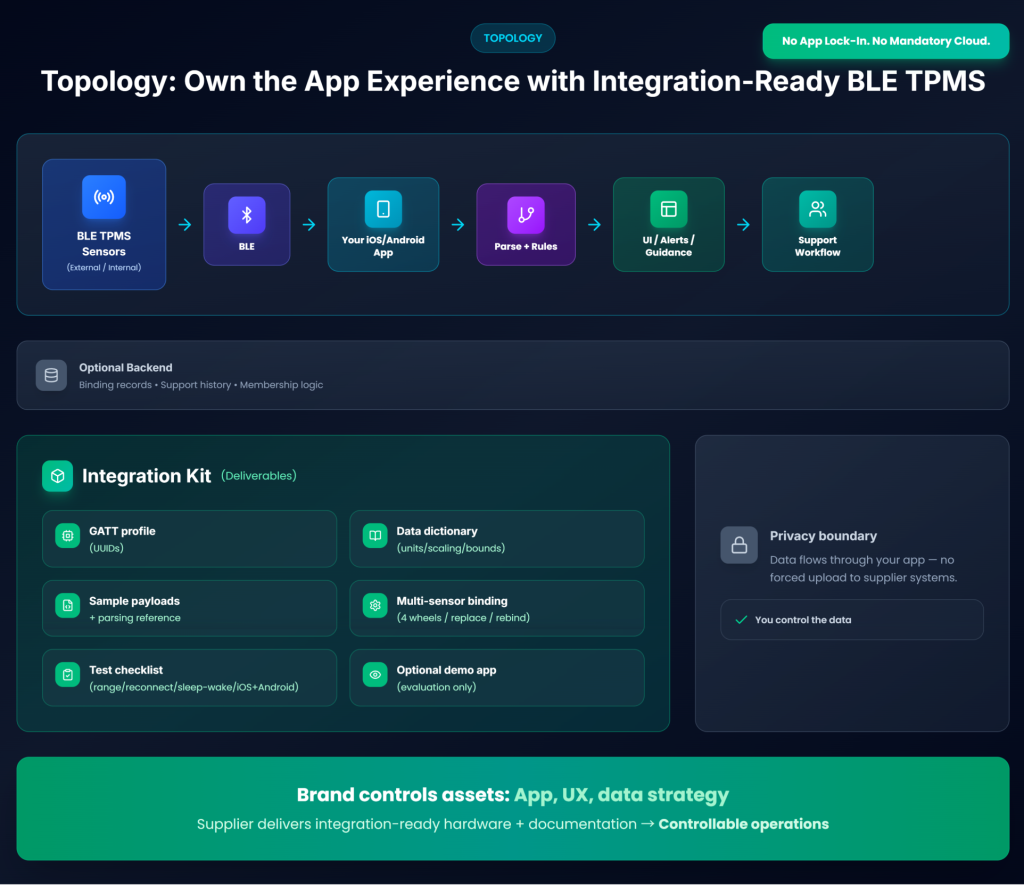Select the Multi-sensor binding gear icon
The image size is (1024, 885).
click(375, 606)
